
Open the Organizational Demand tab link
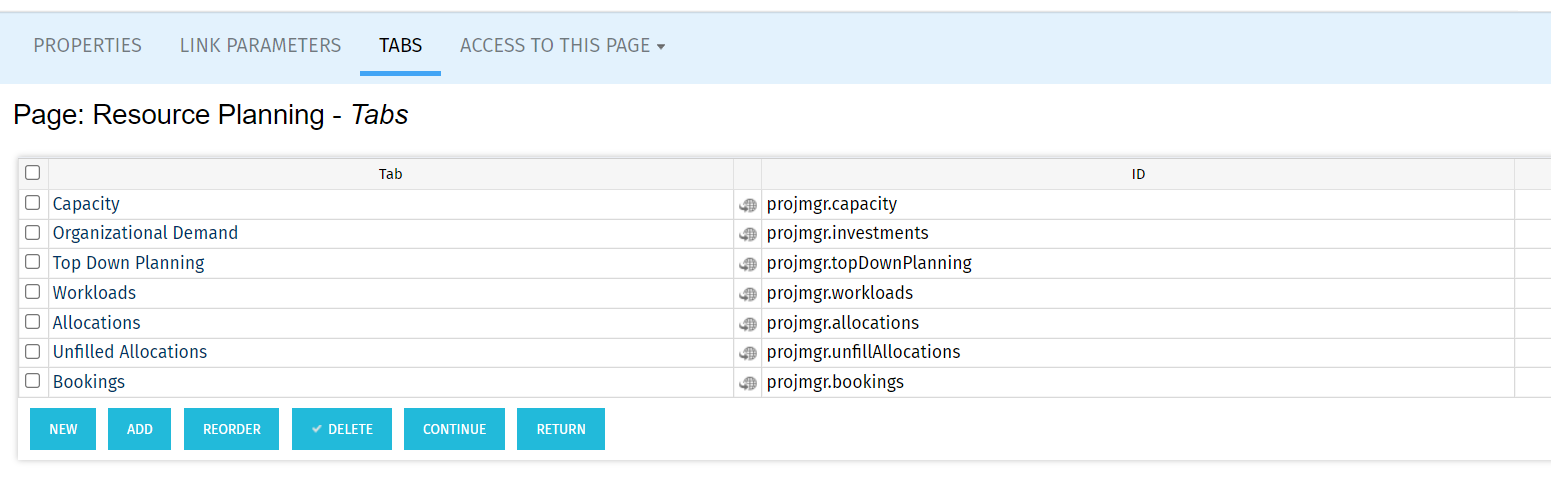[145, 233]
